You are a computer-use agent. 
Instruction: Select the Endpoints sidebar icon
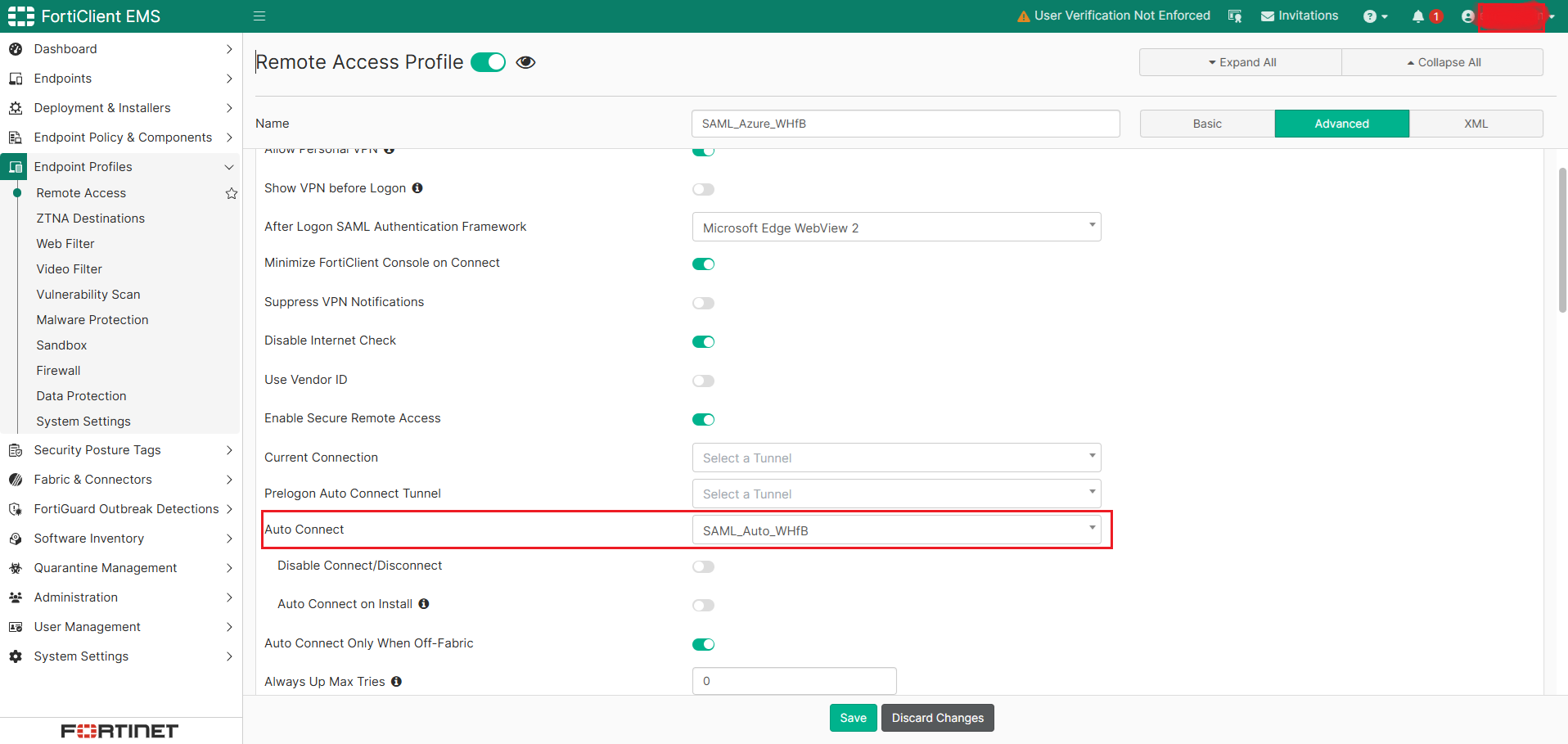[x=15, y=78]
